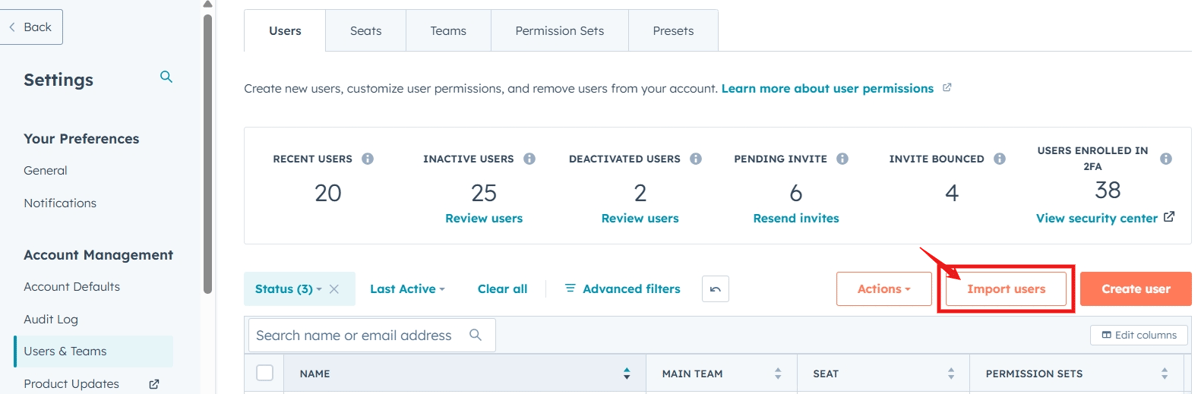Open the Actions dropdown menu
This screenshot has height=394, width=1201.
[x=884, y=289]
